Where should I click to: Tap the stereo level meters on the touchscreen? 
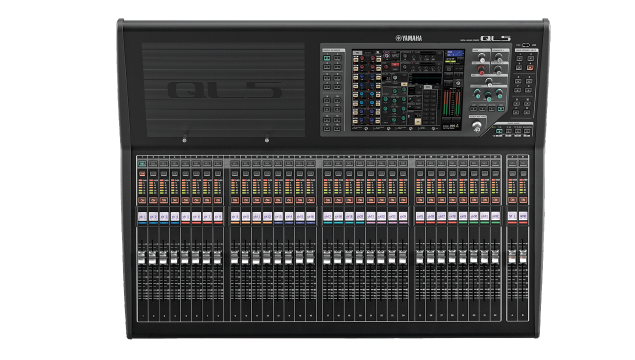coord(452,103)
